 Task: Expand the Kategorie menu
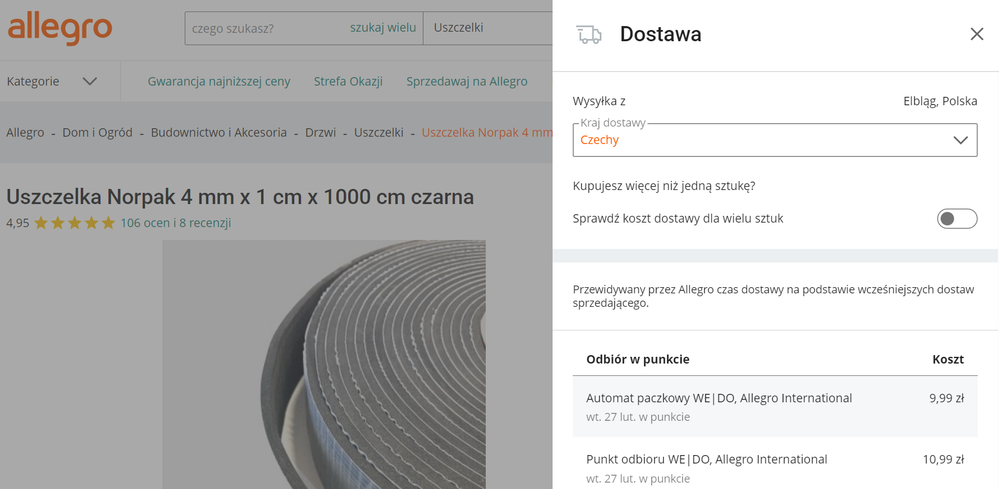click(52, 82)
